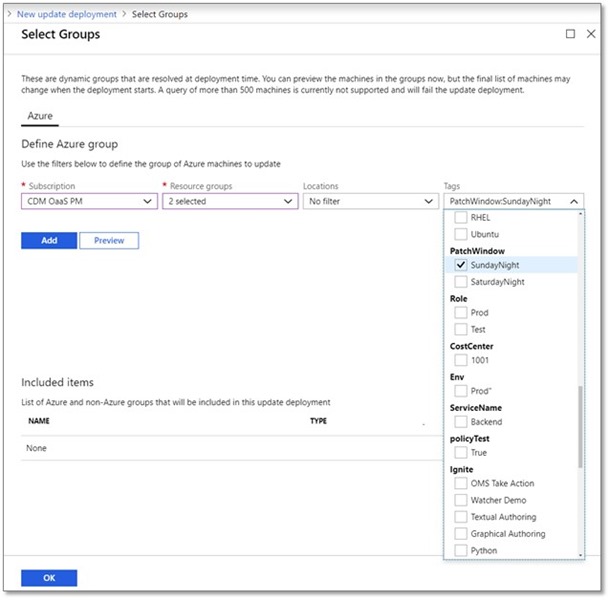The height and width of the screenshot is (600, 610).
Task: Open the Subscription dropdown CDM OaaS PM
Action: (89, 202)
